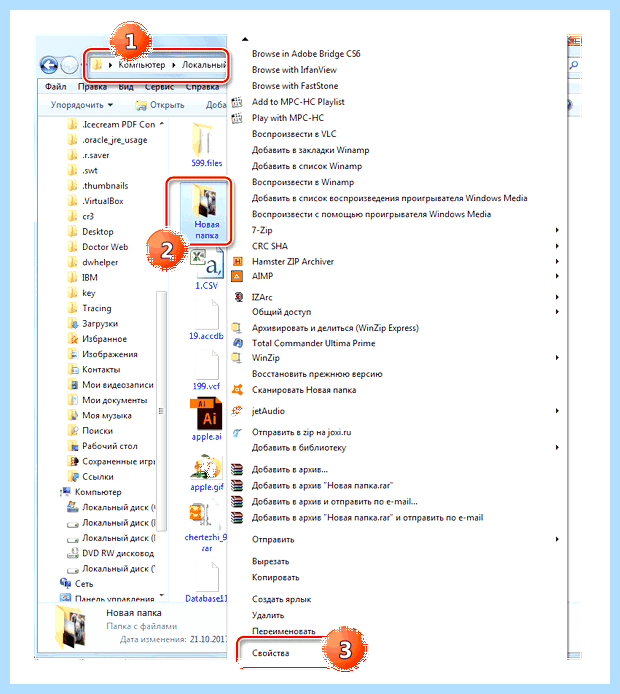Open the Вид menu
The width and height of the screenshot is (620, 694).
point(126,87)
